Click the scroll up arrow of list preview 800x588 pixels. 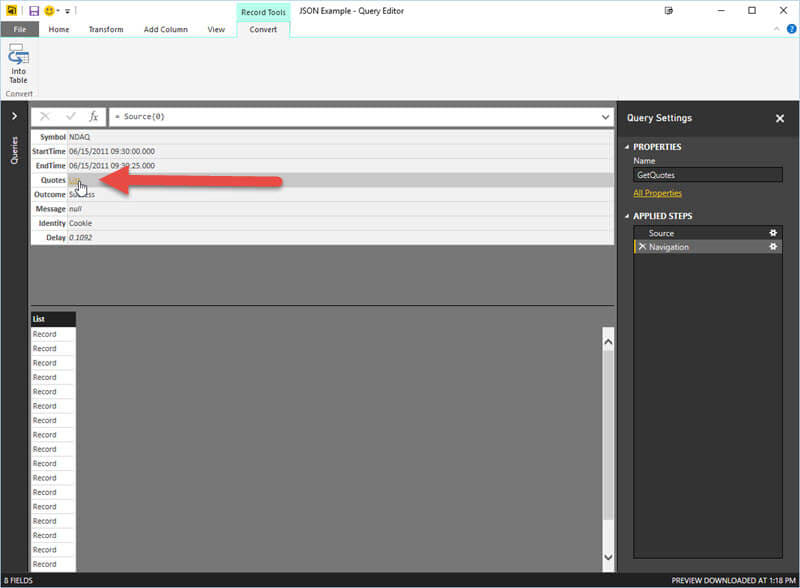(608, 341)
